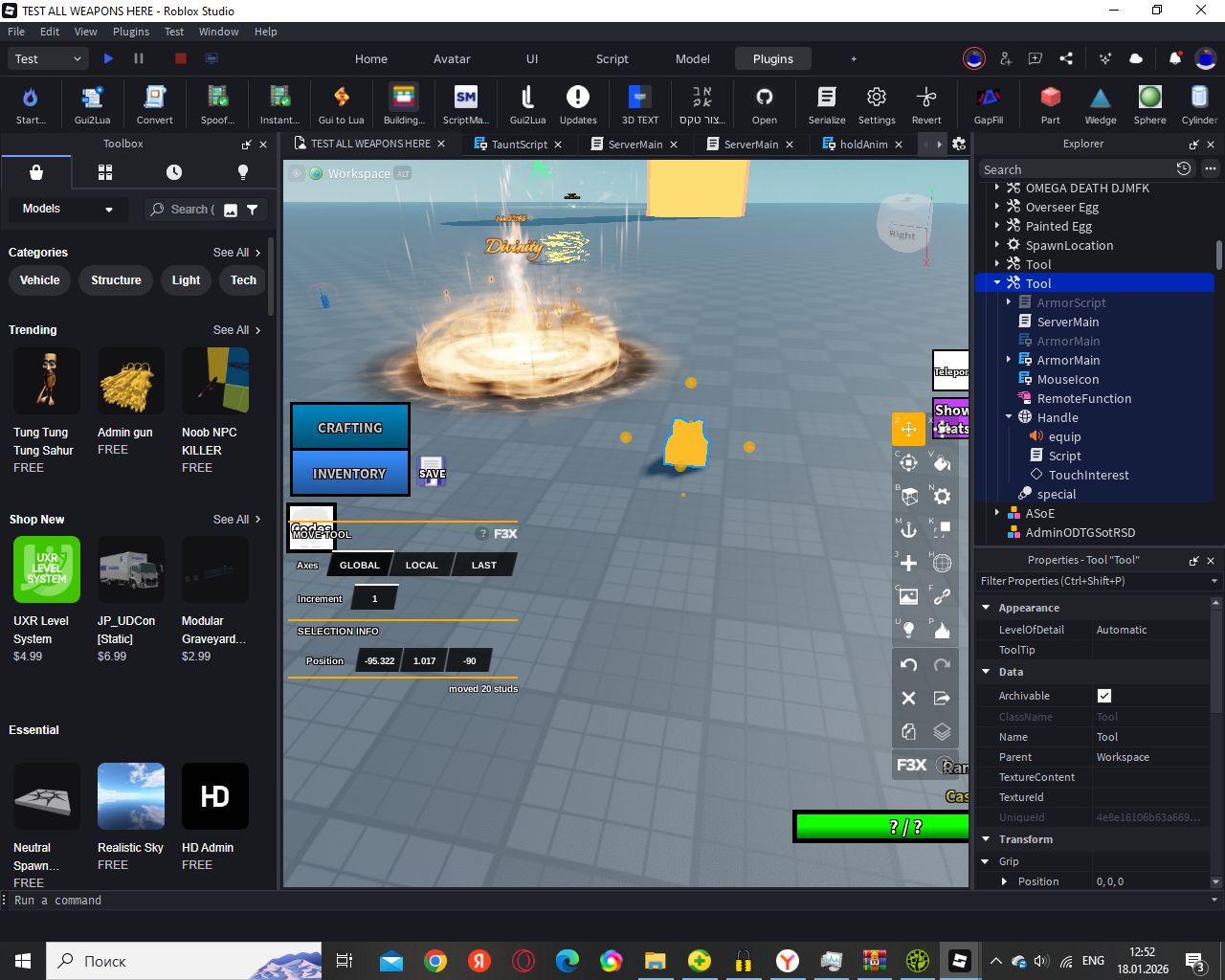1225x980 pixels.
Task: Expand the Overseer Egg tree item
Action: tap(997, 207)
